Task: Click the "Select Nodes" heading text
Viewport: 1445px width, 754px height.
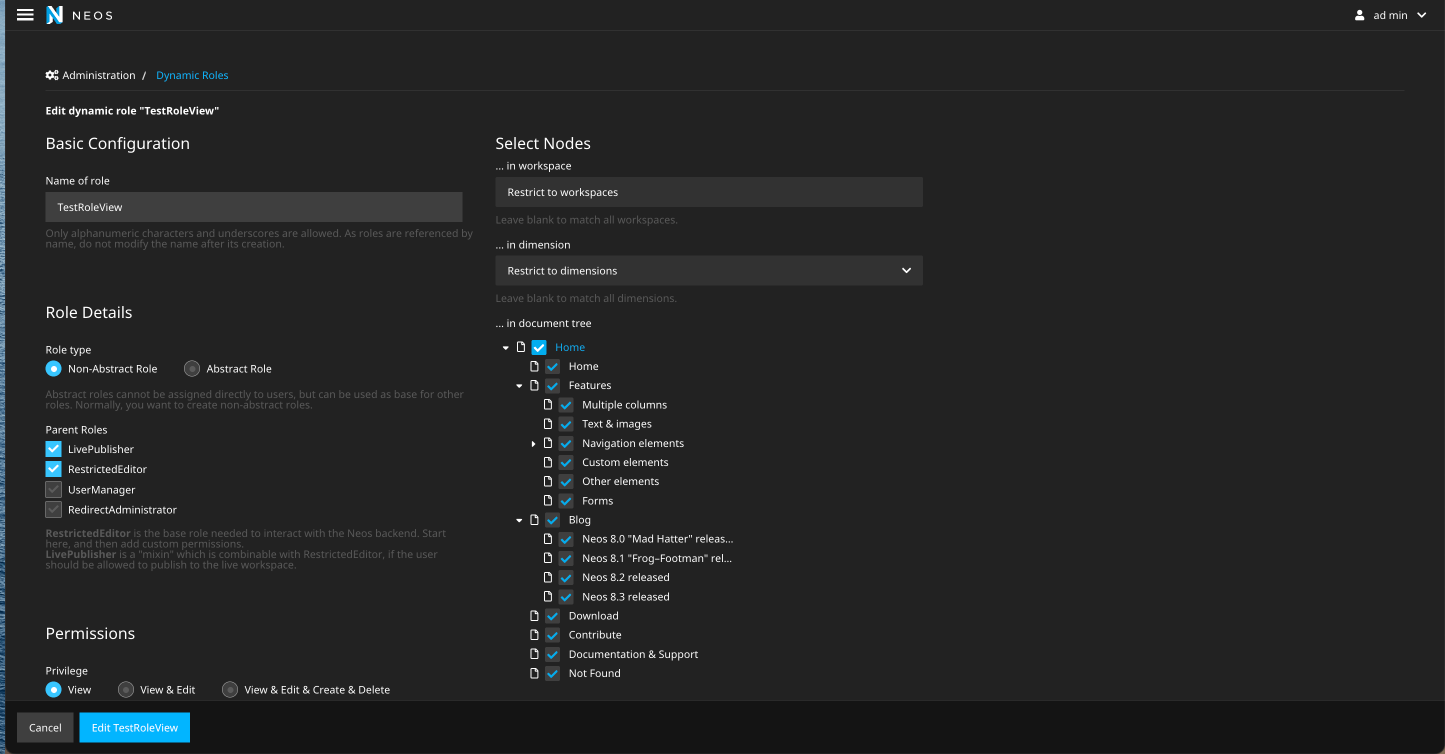Action: click(x=543, y=144)
